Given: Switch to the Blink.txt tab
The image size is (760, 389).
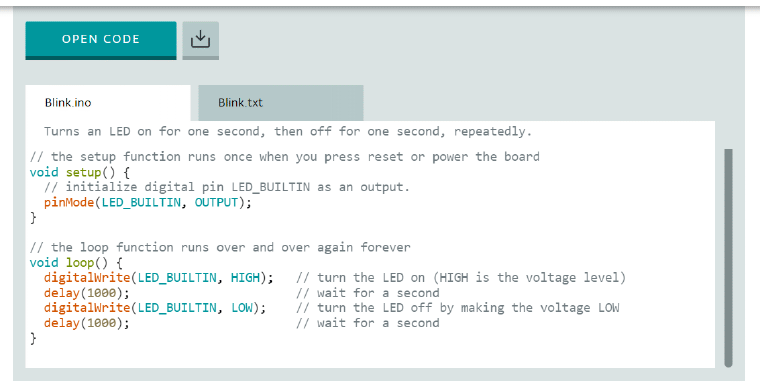Looking at the screenshot, I should [281, 103].
